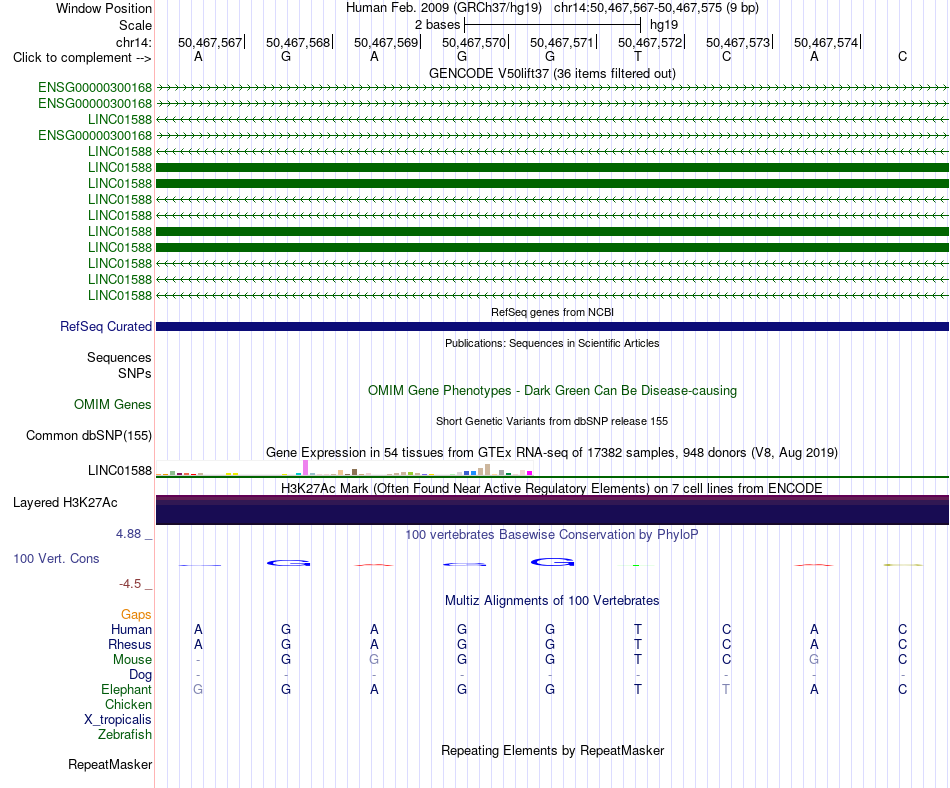Viewport: 950px width, 788px height.
Task: Open the 'RefSeq genes from NCBI' track title
Action: pyautogui.click(x=552, y=312)
